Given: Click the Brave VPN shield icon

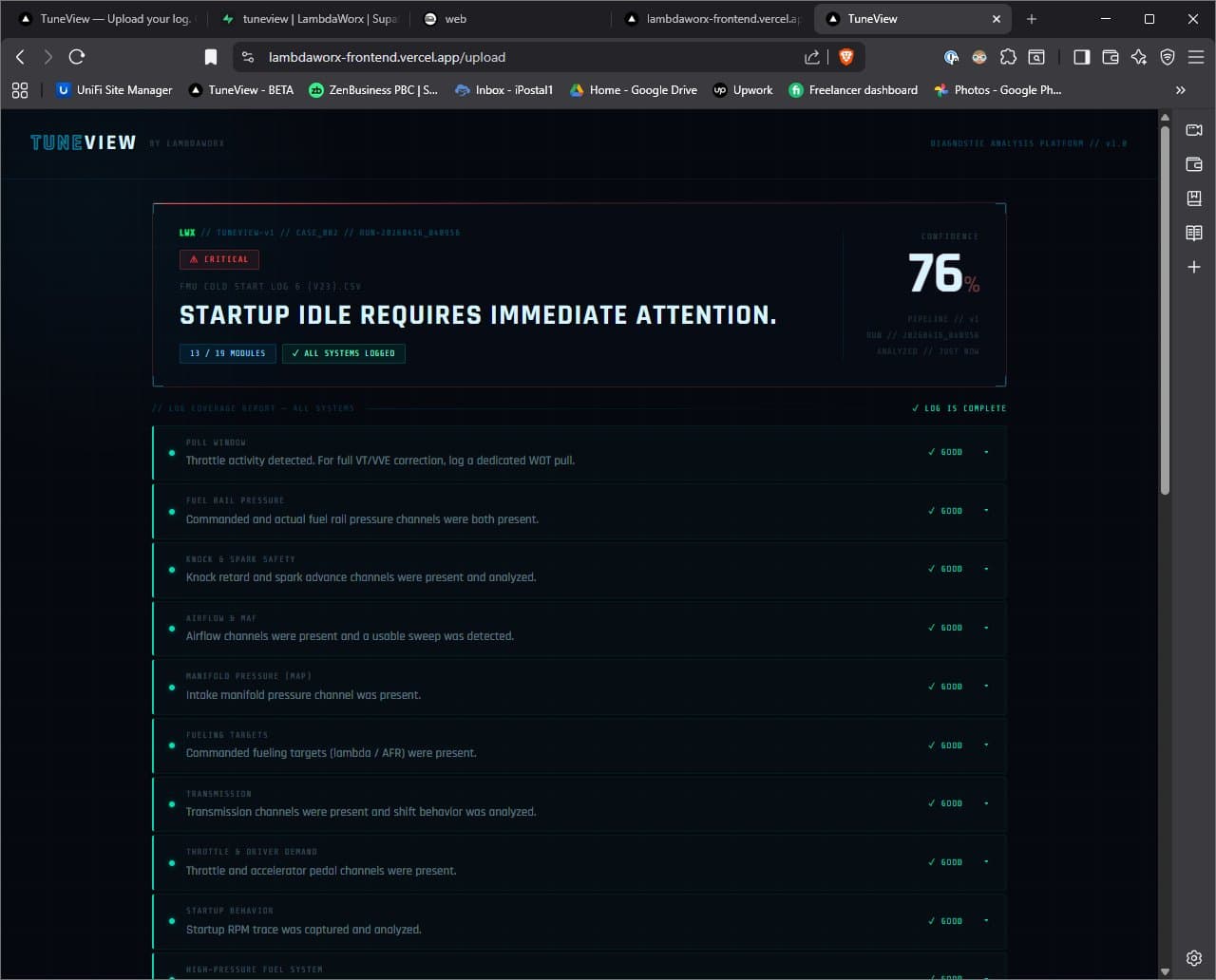Looking at the screenshot, I should pos(1168,57).
